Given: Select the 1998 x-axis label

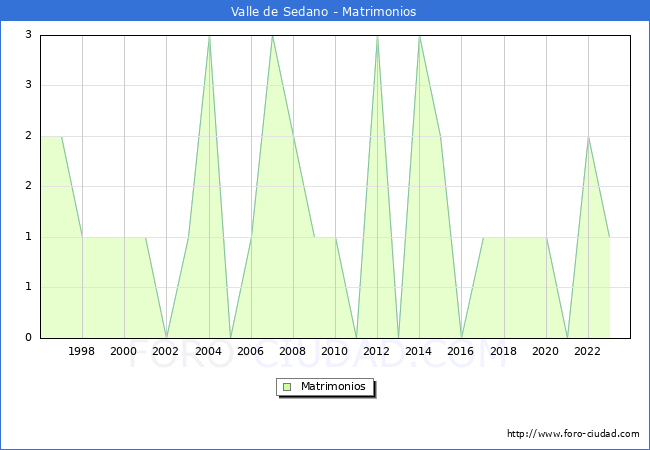Looking at the screenshot, I should click(x=82, y=351).
